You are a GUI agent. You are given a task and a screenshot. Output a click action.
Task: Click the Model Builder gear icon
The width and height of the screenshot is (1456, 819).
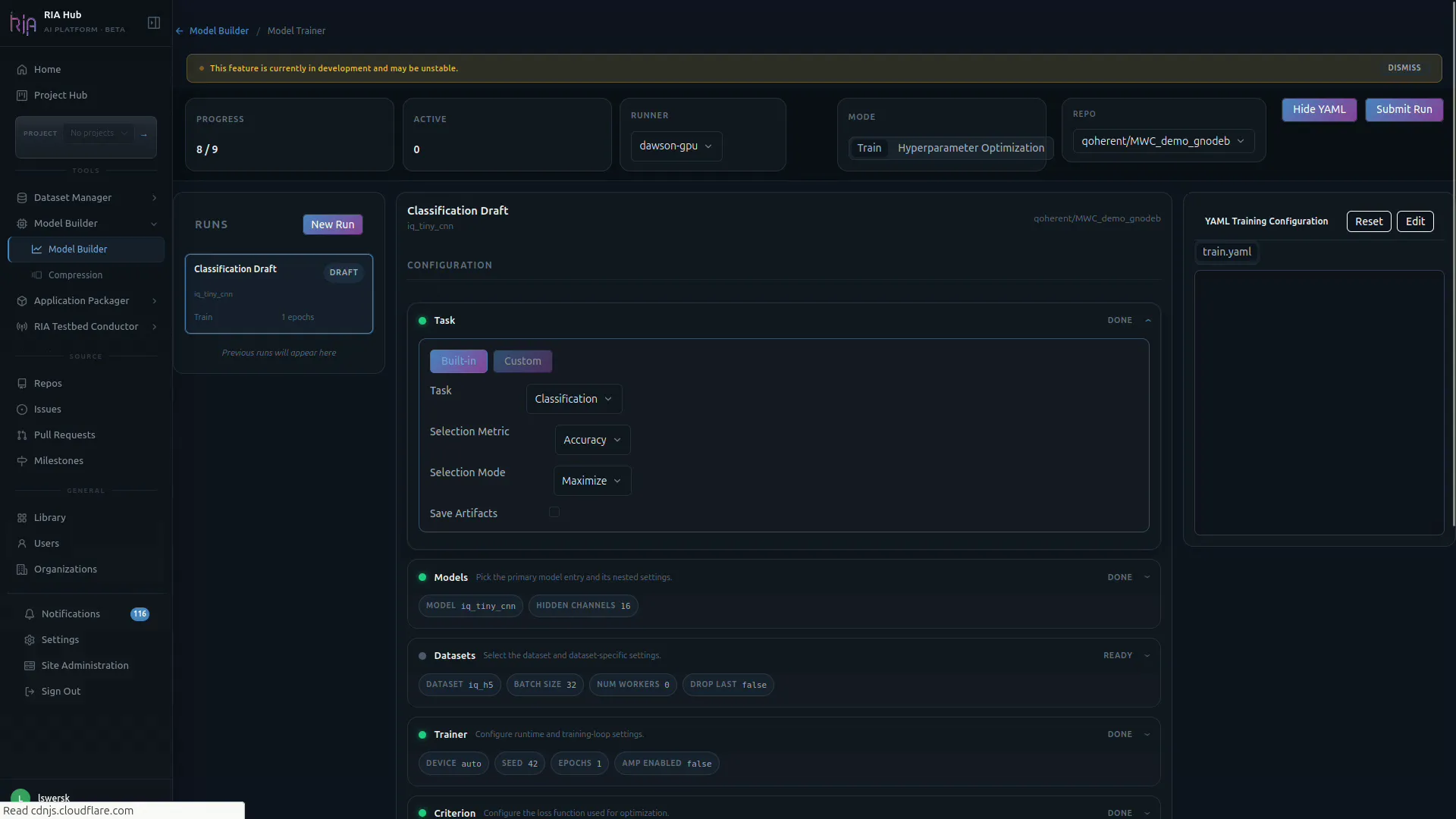(22, 224)
